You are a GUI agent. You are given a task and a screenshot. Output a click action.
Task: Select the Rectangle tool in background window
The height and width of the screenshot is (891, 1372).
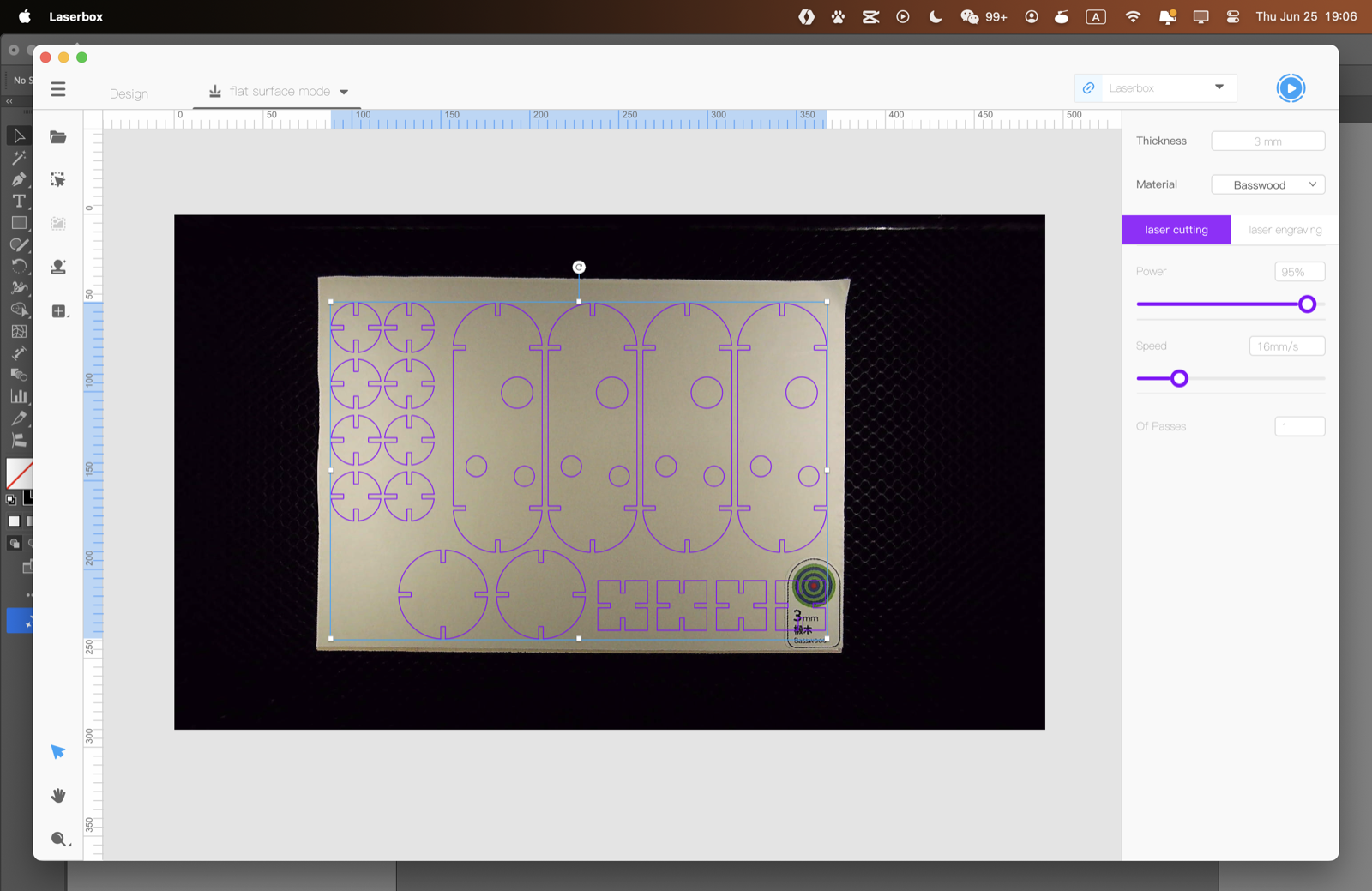[x=19, y=223]
